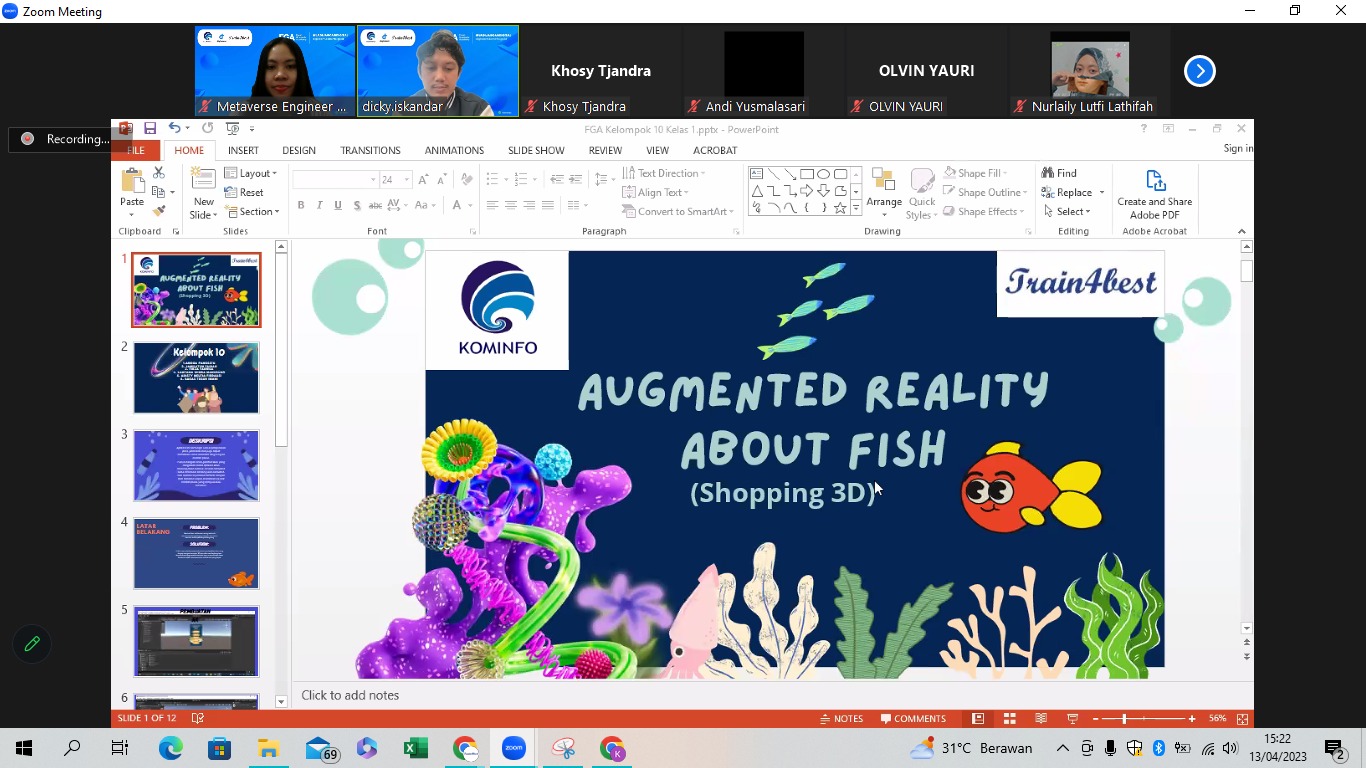This screenshot has height=768, width=1366.
Task: Click Replace in the Editing group
Action: [x=1069, y=192]
